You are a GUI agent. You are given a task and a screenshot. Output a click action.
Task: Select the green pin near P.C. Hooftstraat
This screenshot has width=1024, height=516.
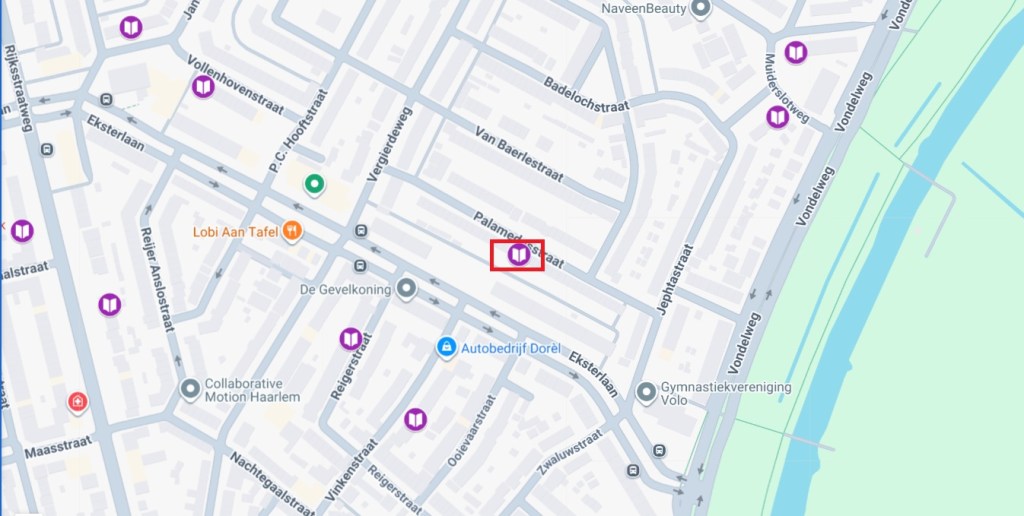[314, 184]
